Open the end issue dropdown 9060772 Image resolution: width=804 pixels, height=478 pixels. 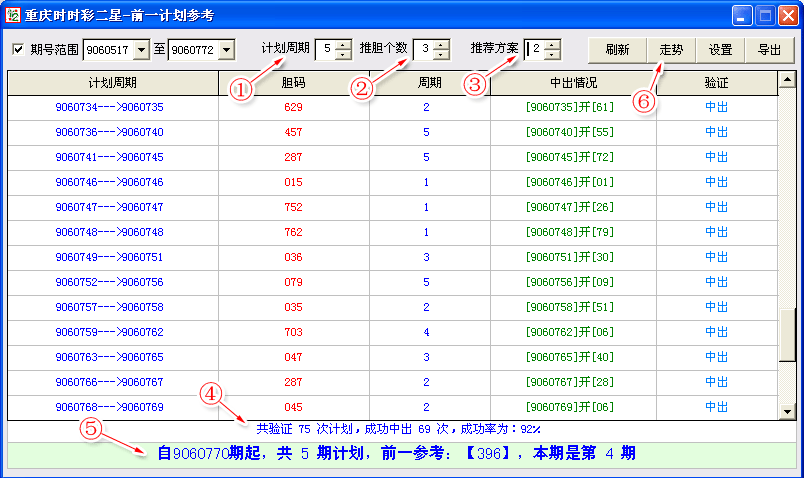pos(227,50)
